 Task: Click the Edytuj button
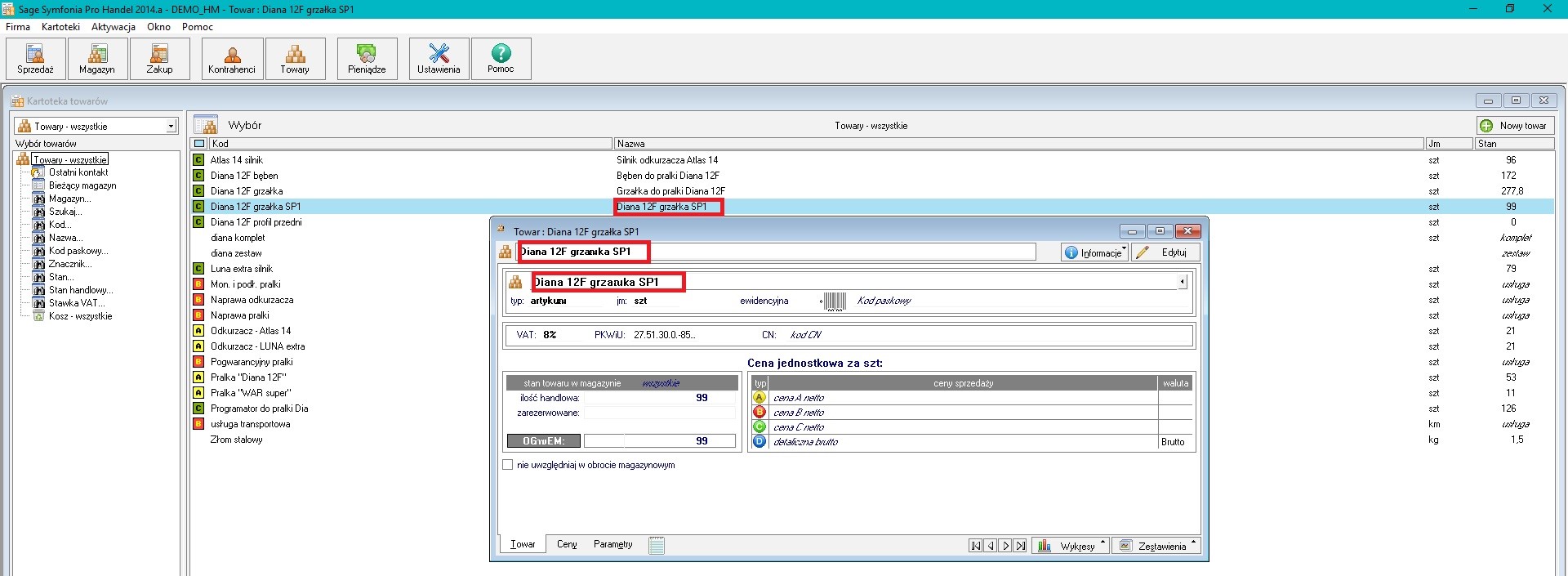1165,252
